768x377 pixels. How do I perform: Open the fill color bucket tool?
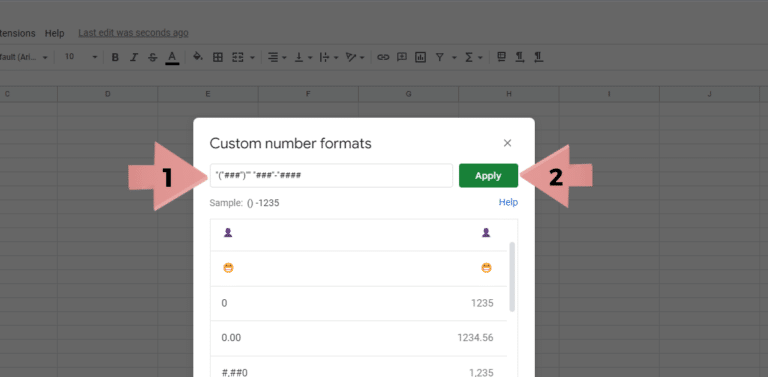point(198,57)
